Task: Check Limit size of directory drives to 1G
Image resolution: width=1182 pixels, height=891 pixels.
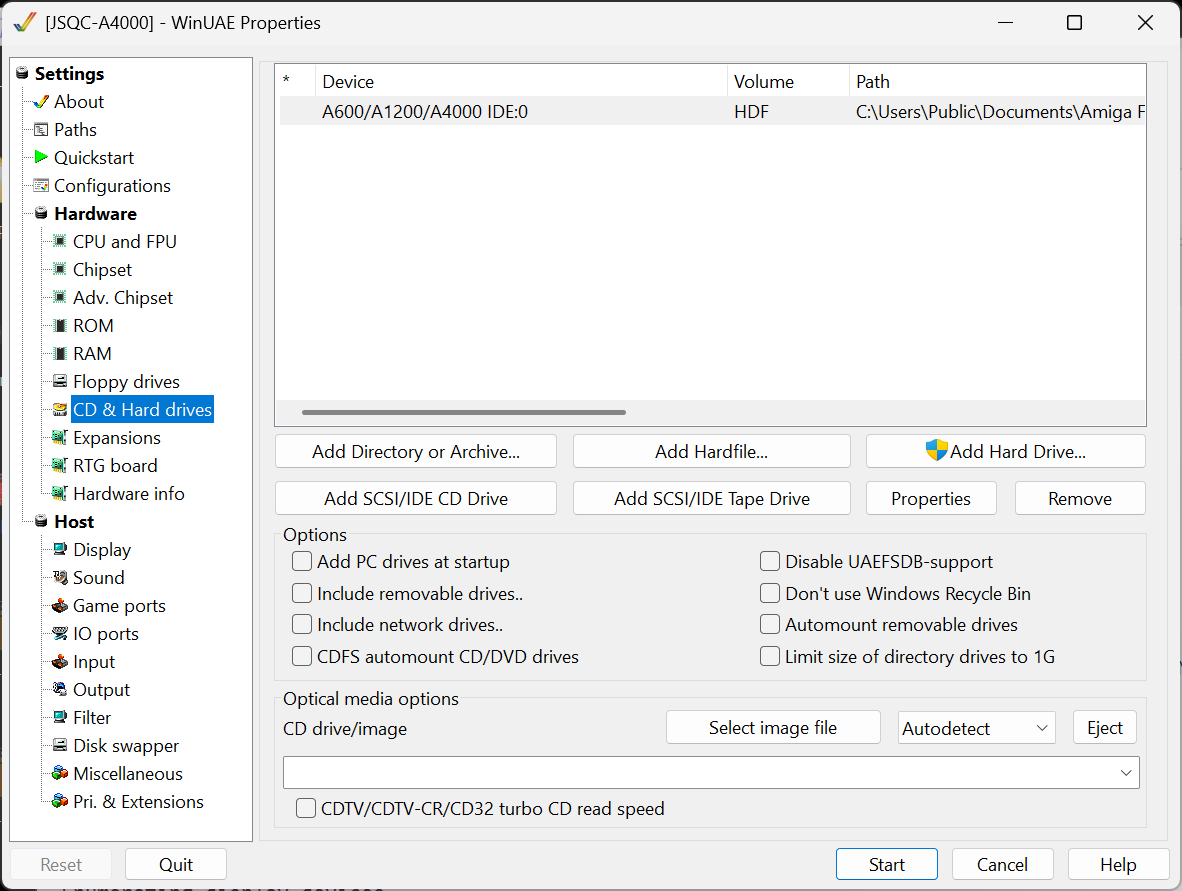Action: click(770, 657)
